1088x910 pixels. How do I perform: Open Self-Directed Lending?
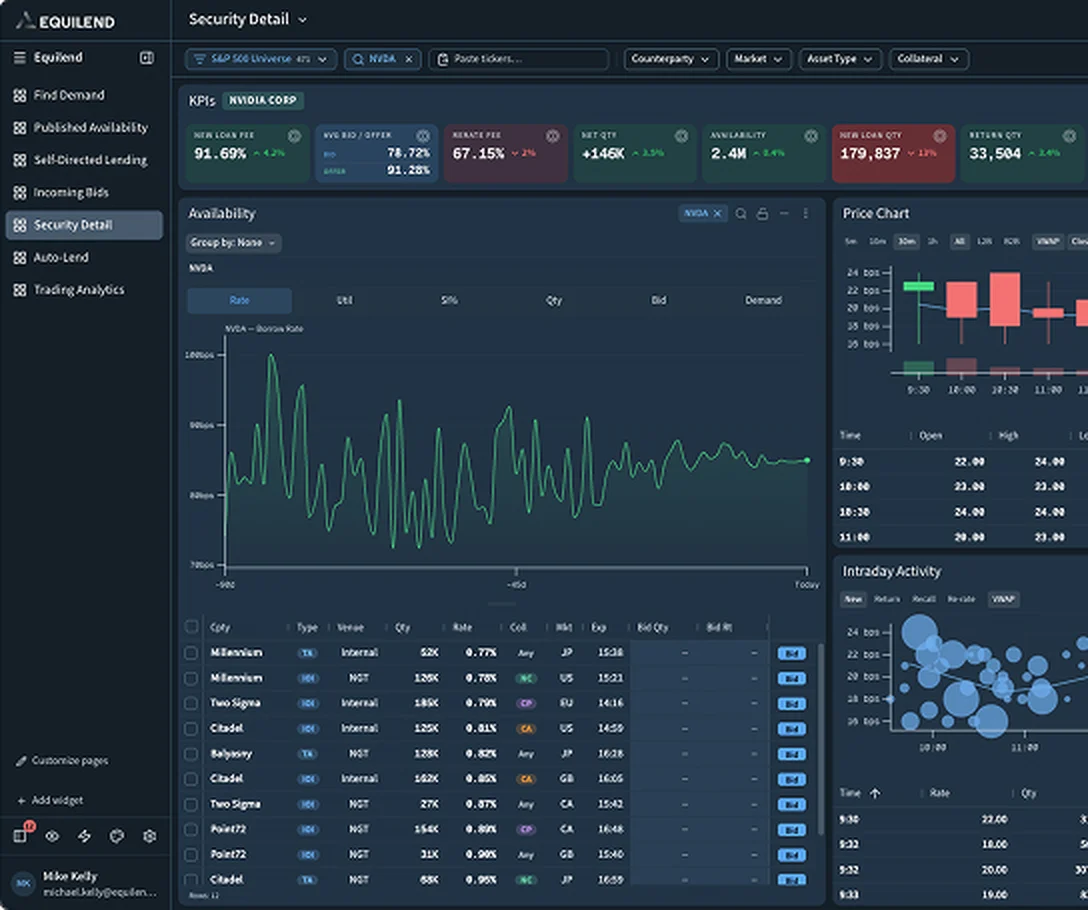[84, 160]
